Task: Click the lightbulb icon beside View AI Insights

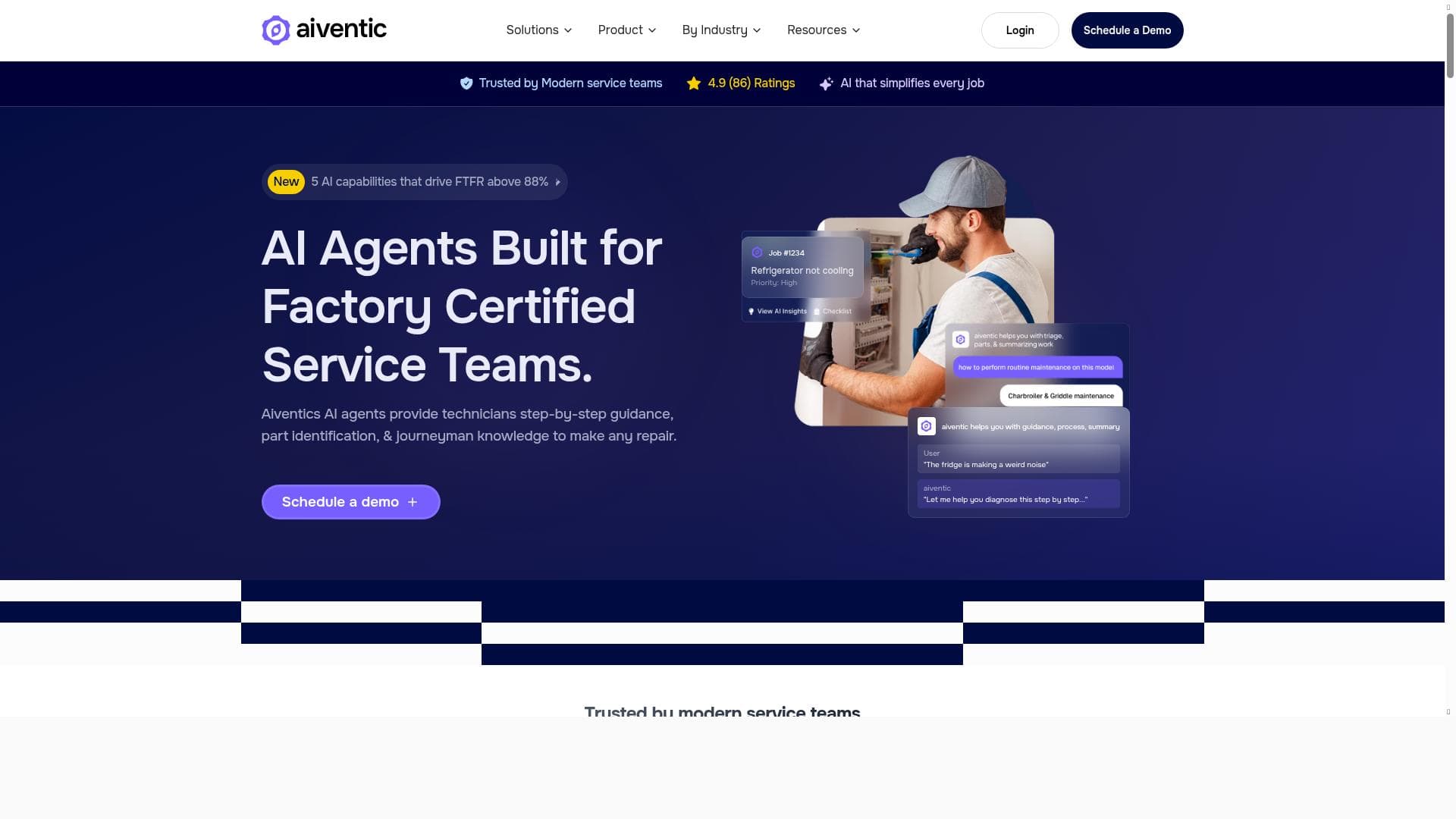Action: coord(752,311)
